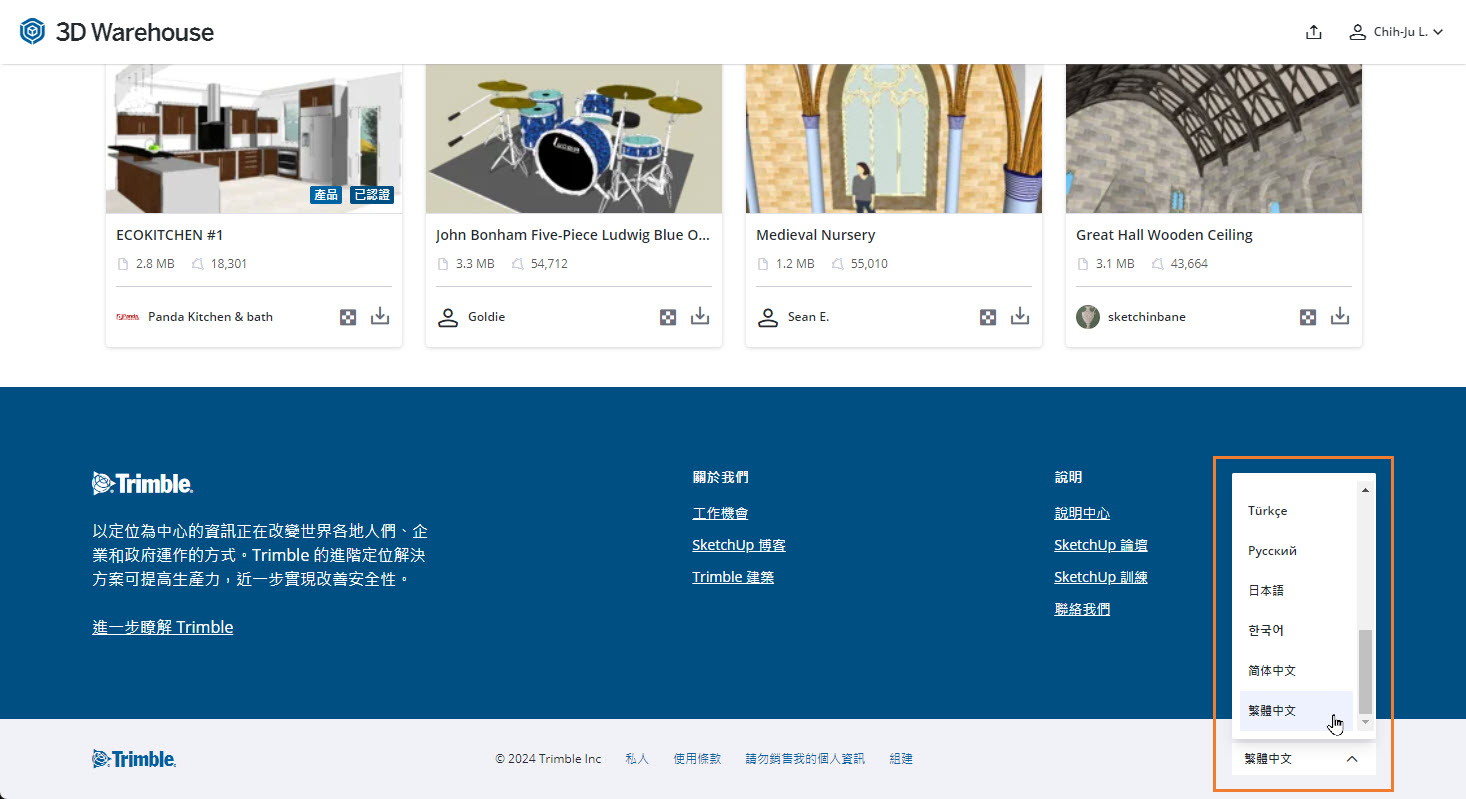The image size is (1466, 799).
Task: Click the Medieval Nursery title
Action: (x=816, y=235)
